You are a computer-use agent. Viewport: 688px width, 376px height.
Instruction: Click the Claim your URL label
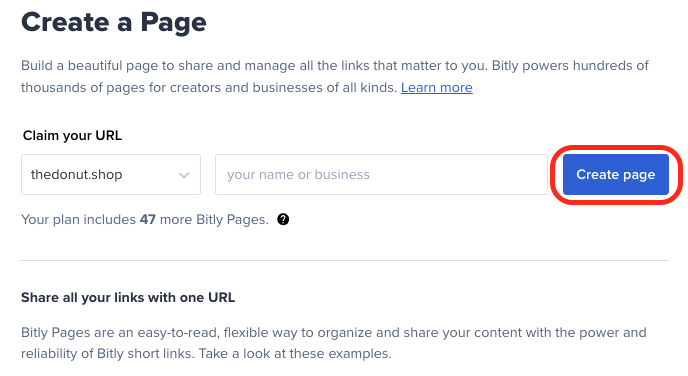[x=72, y=136]
